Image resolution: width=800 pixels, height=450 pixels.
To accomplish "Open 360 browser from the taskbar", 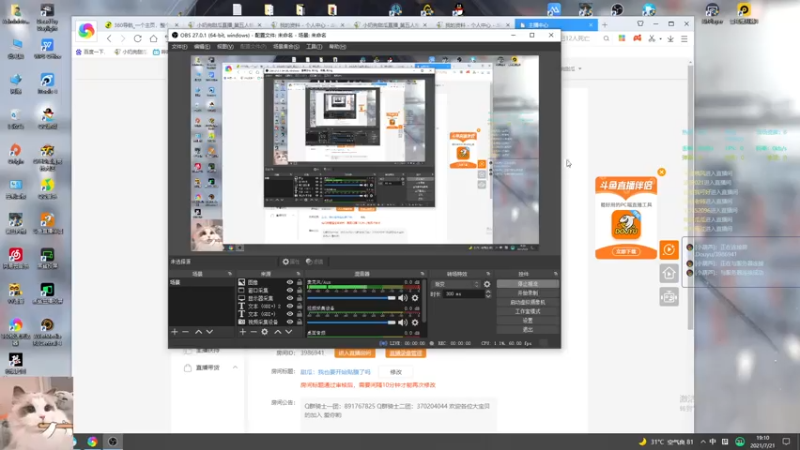I will [92, 441].
